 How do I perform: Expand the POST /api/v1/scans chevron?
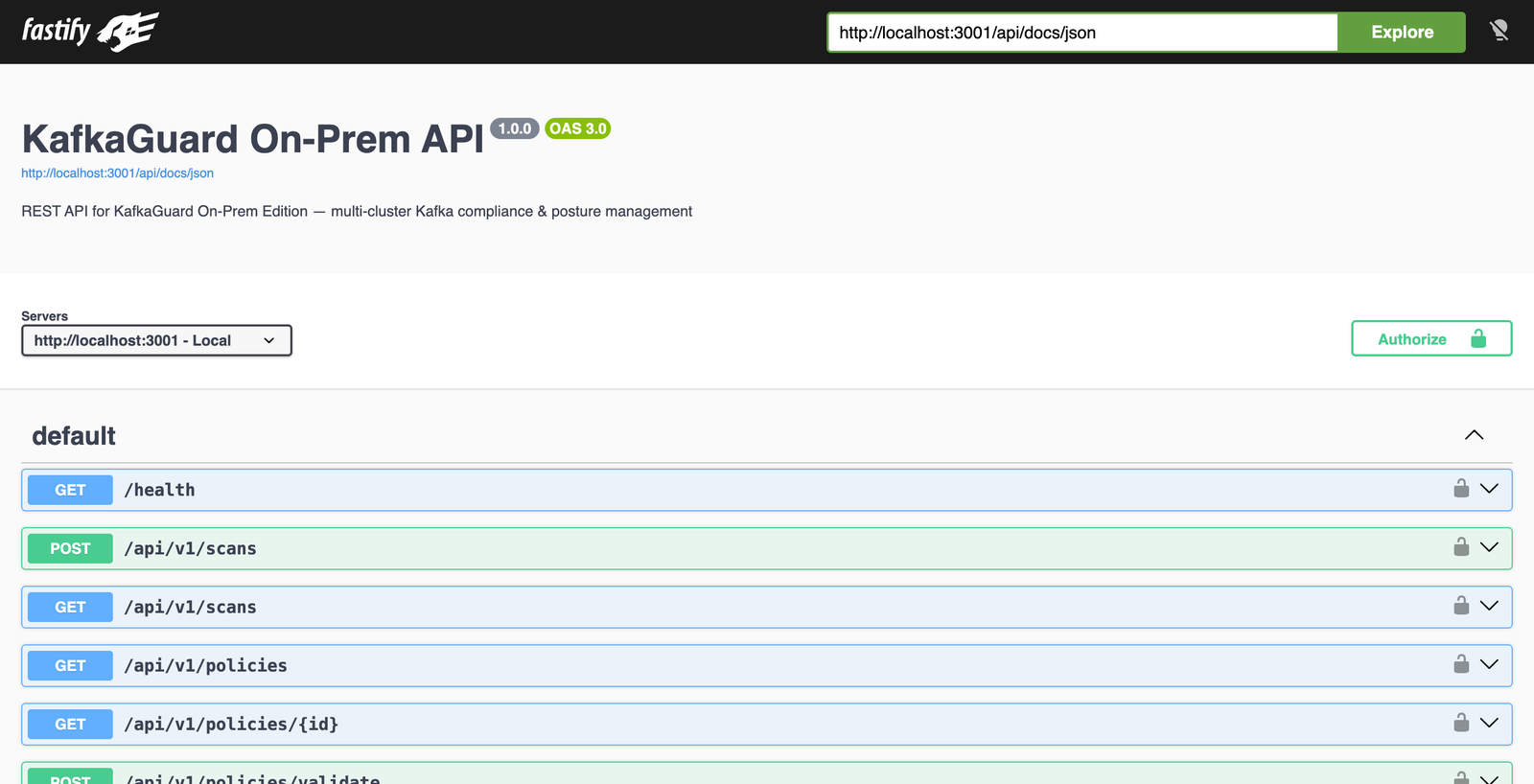pos(1489,547)
